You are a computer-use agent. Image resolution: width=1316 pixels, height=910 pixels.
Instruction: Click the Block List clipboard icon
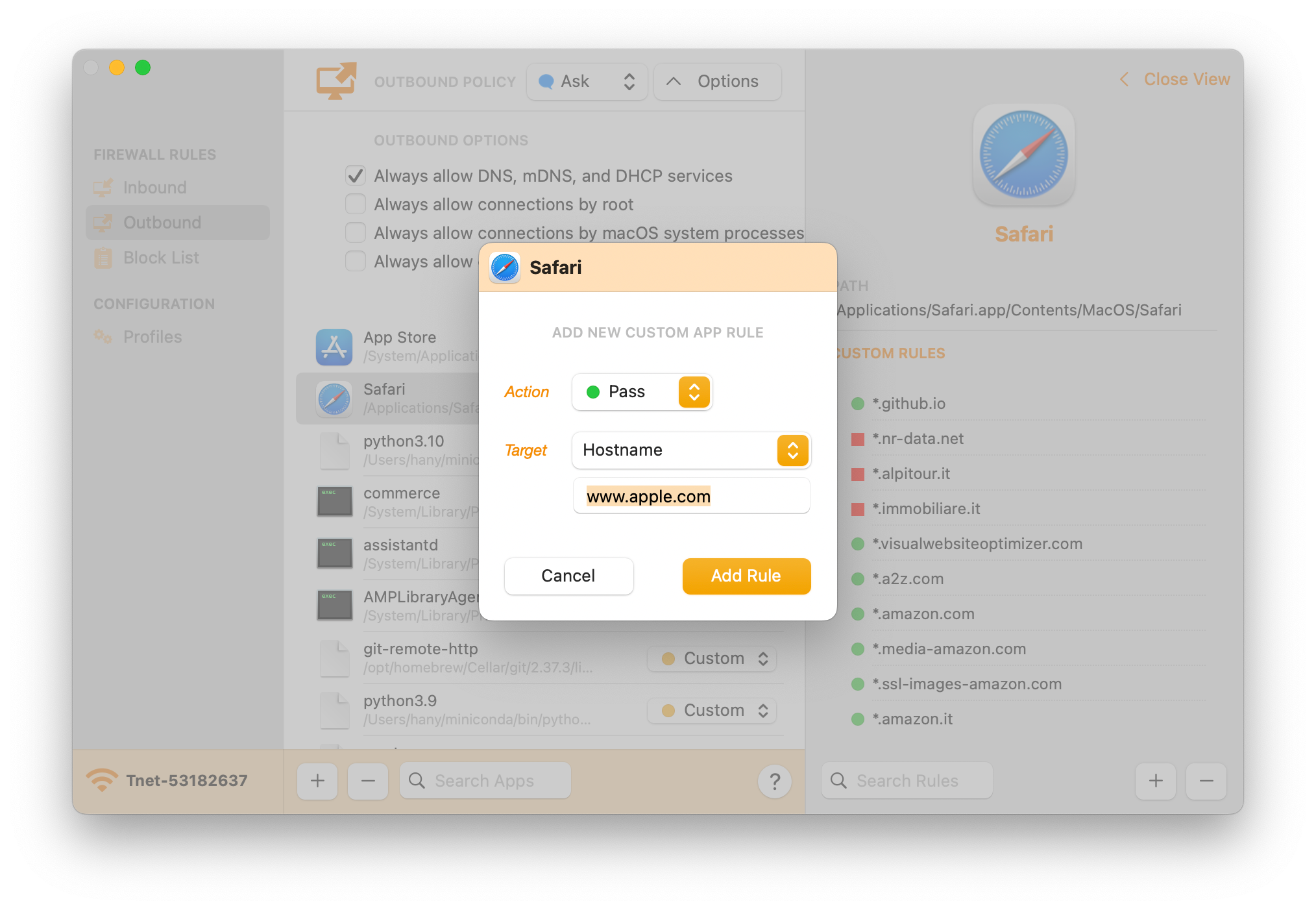click(x=103, y=258)
